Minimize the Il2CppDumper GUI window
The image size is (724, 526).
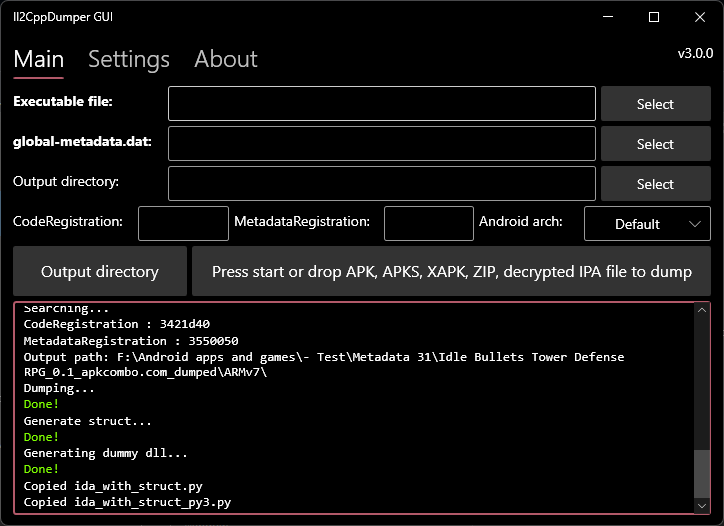coord(608,17)
